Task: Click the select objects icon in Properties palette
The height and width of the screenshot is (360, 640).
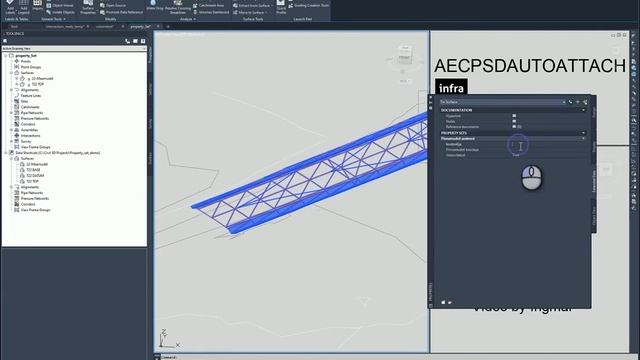Action: point(578,102)
